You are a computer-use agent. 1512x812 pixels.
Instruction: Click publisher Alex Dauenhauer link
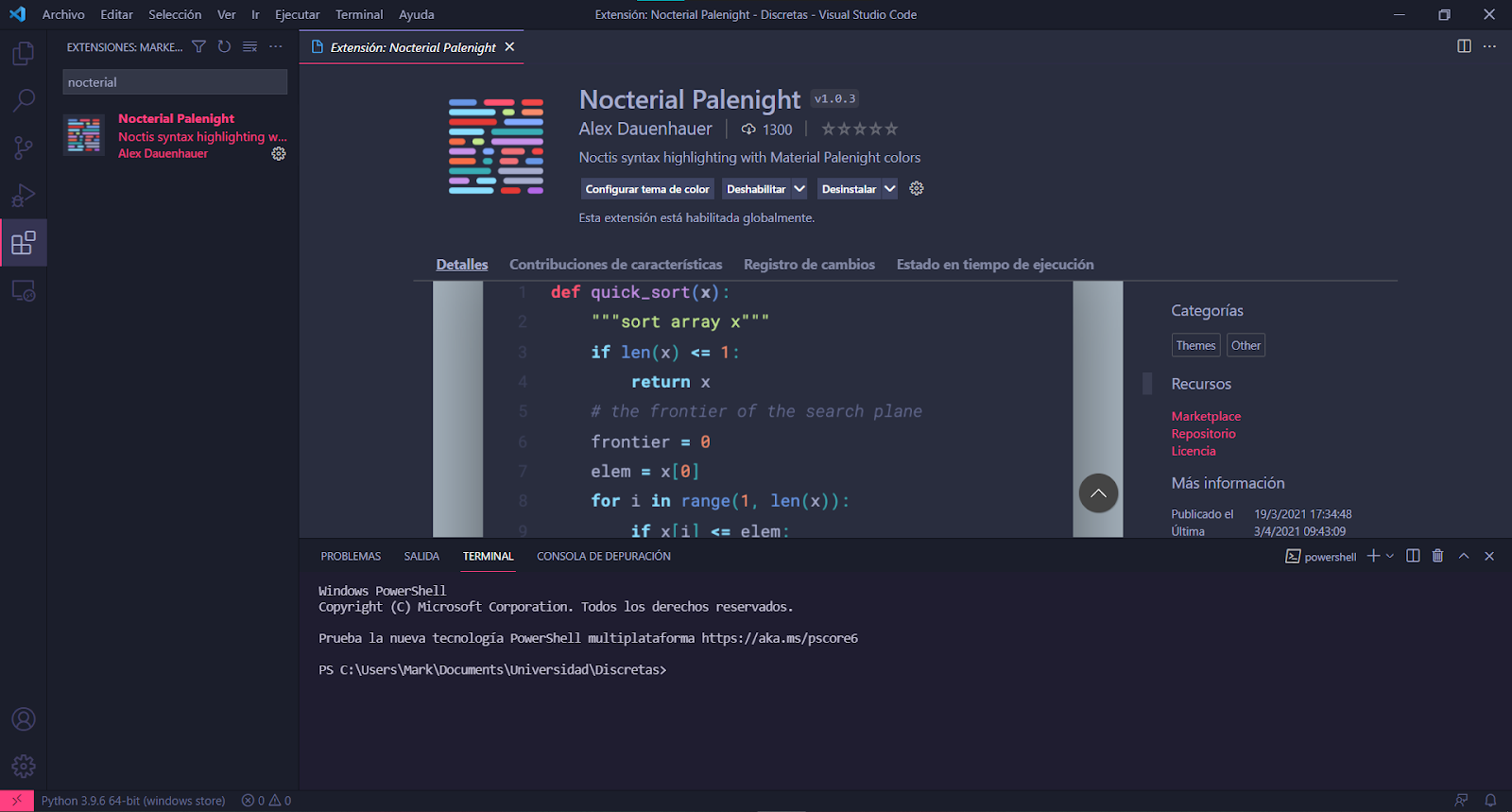pyautogui.click(x=645, y=129)
